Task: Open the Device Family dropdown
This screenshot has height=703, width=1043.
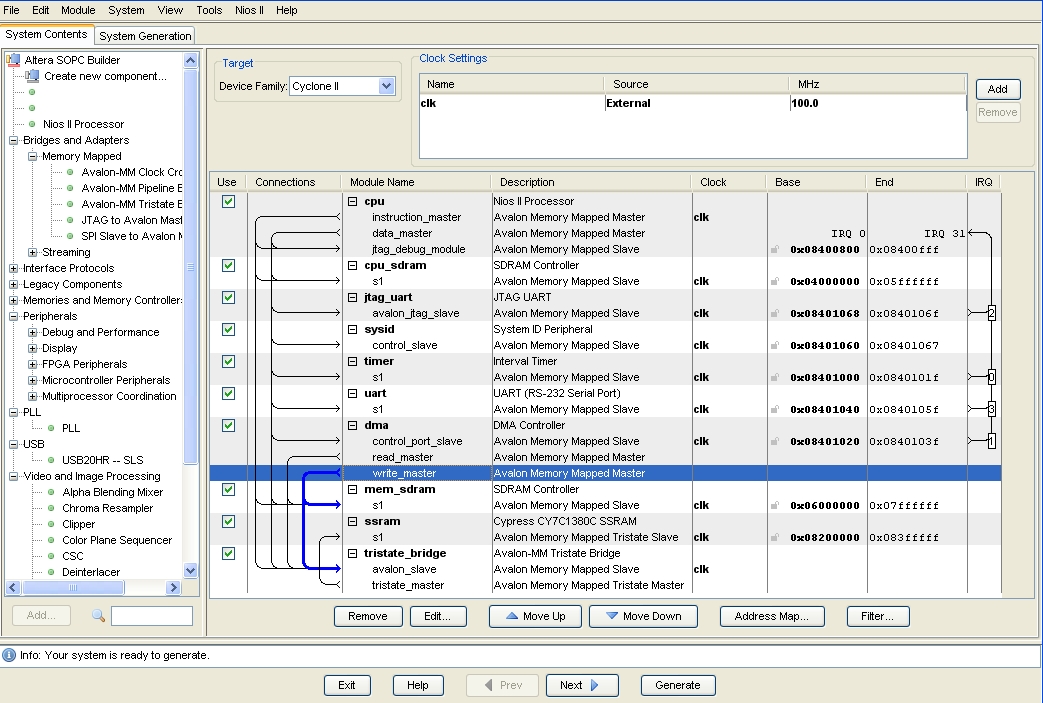Action: tap(387, 87)
